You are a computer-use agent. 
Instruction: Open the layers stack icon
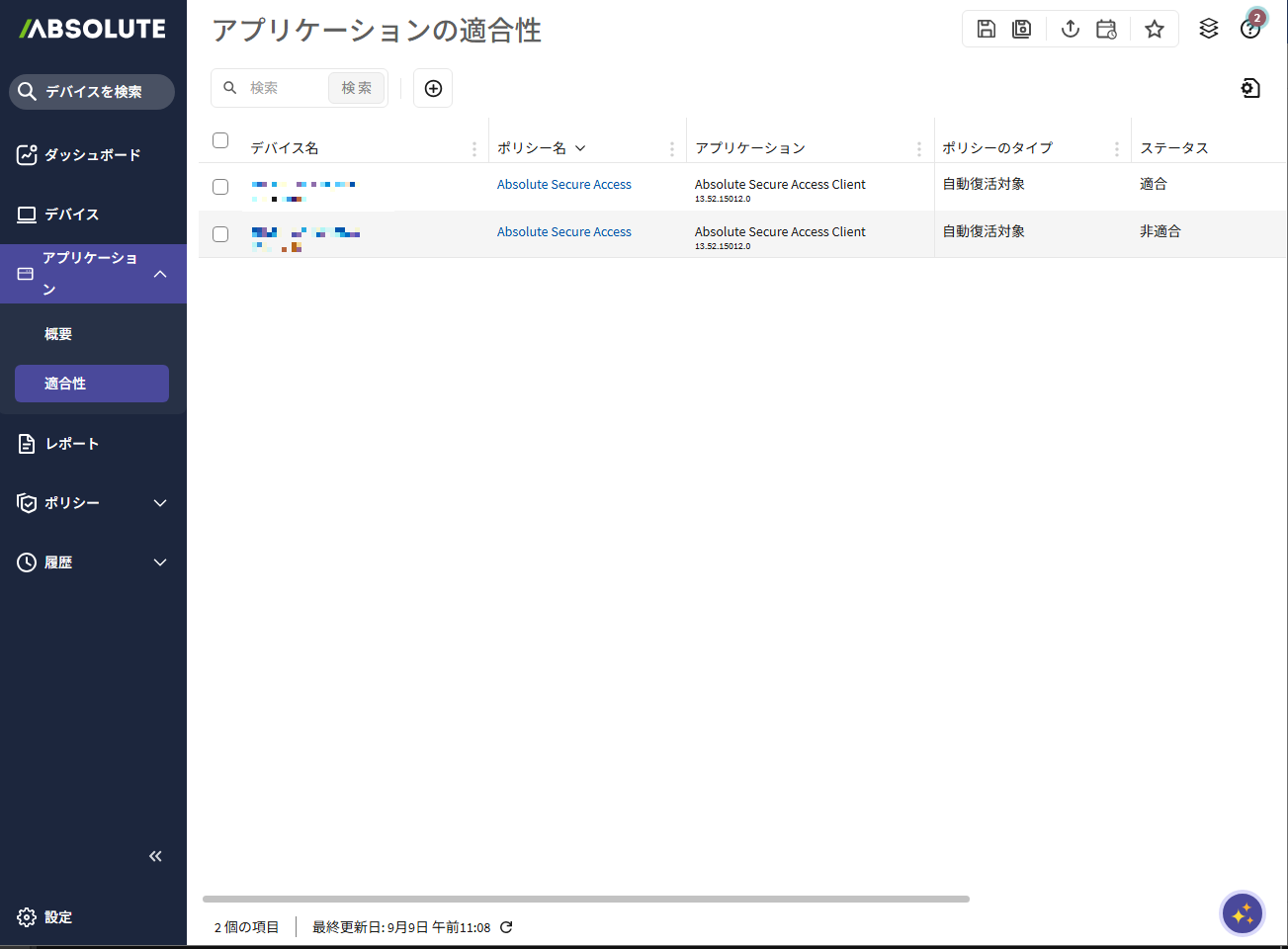tap(1208, 29)
